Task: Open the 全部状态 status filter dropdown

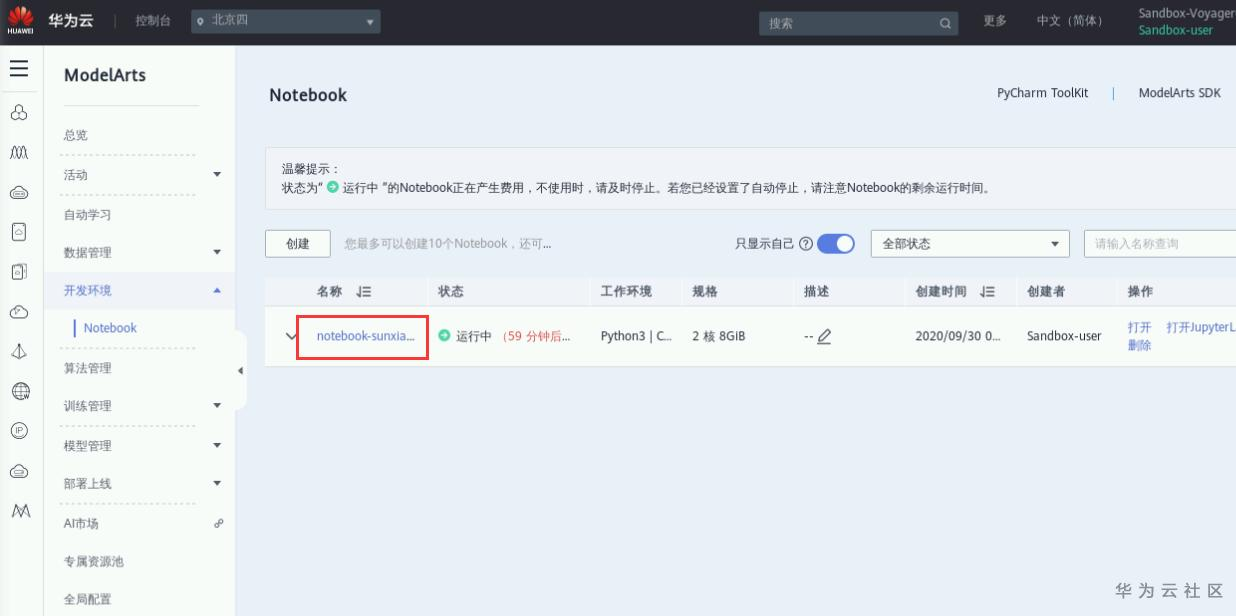Action: (970, 244)
